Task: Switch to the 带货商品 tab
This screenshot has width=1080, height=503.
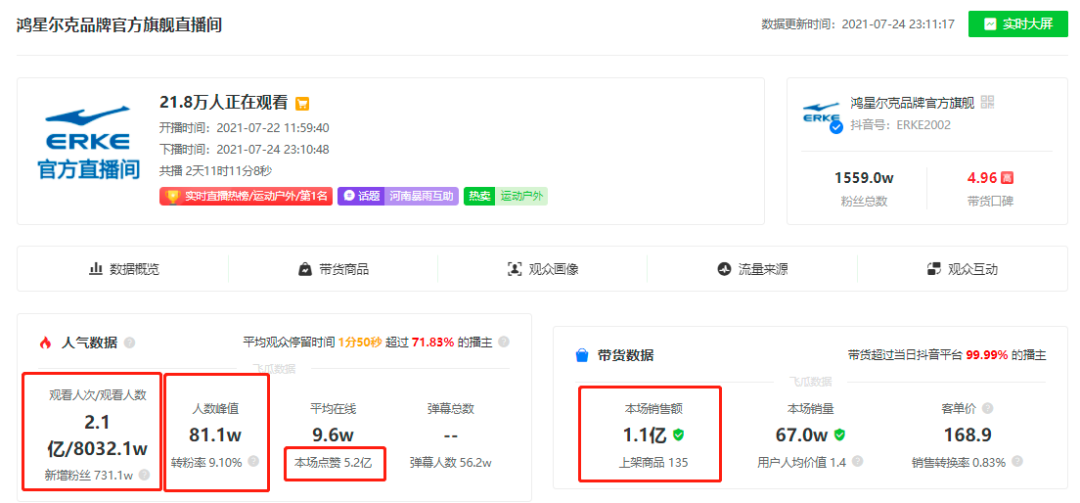Action: point(333,269)
